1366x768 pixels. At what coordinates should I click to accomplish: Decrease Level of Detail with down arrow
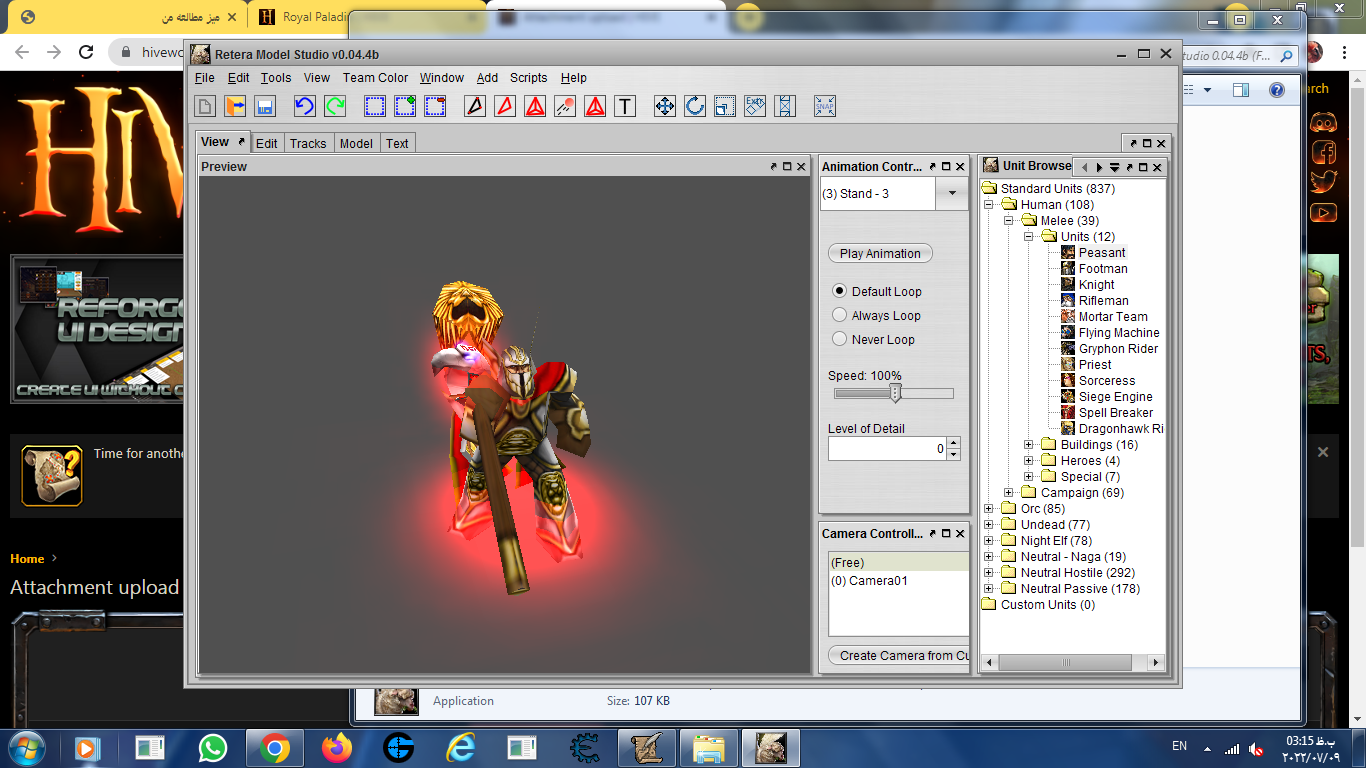953,455
